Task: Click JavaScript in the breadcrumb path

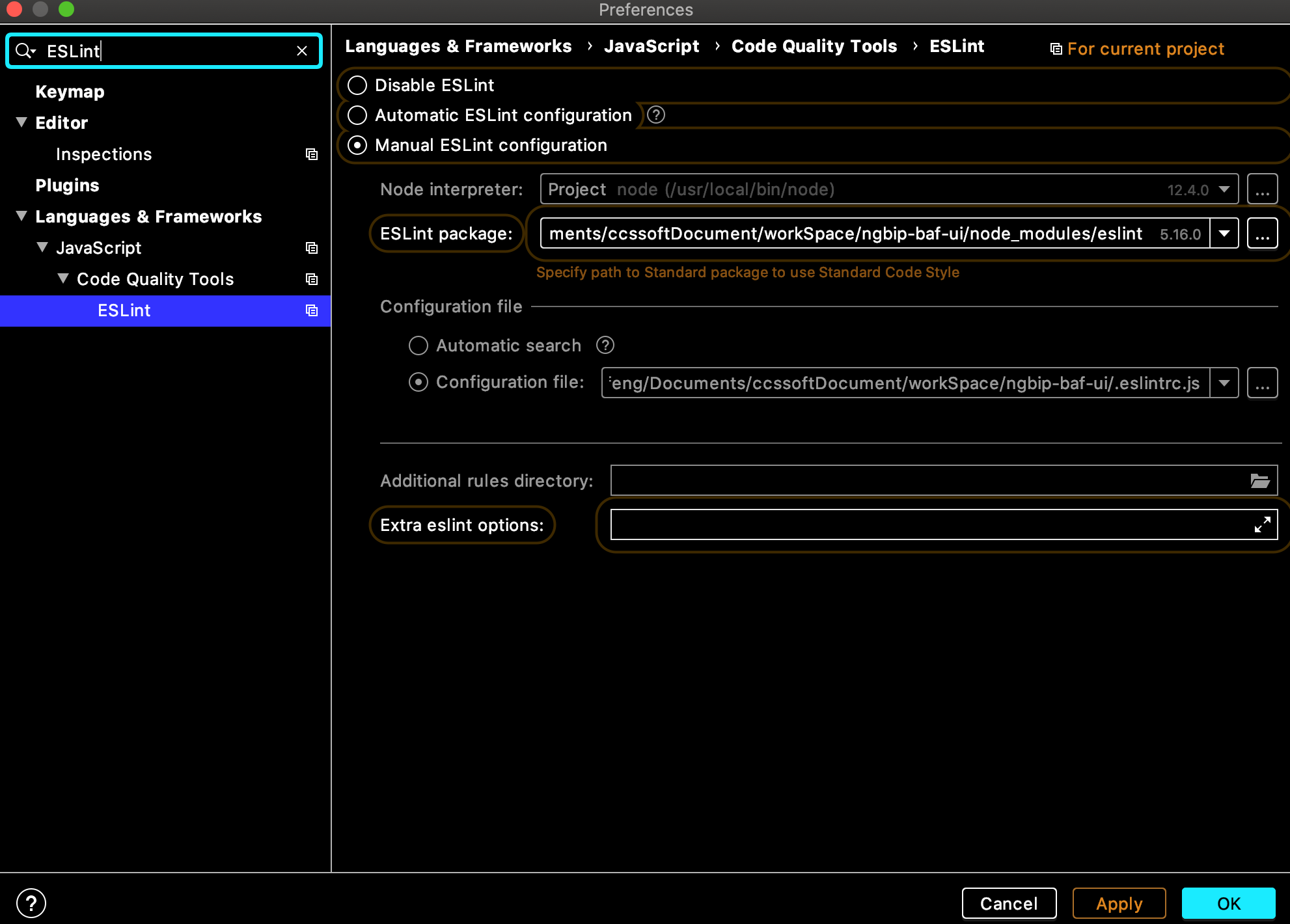Action: pyautogui.click(x=652, y=46)
